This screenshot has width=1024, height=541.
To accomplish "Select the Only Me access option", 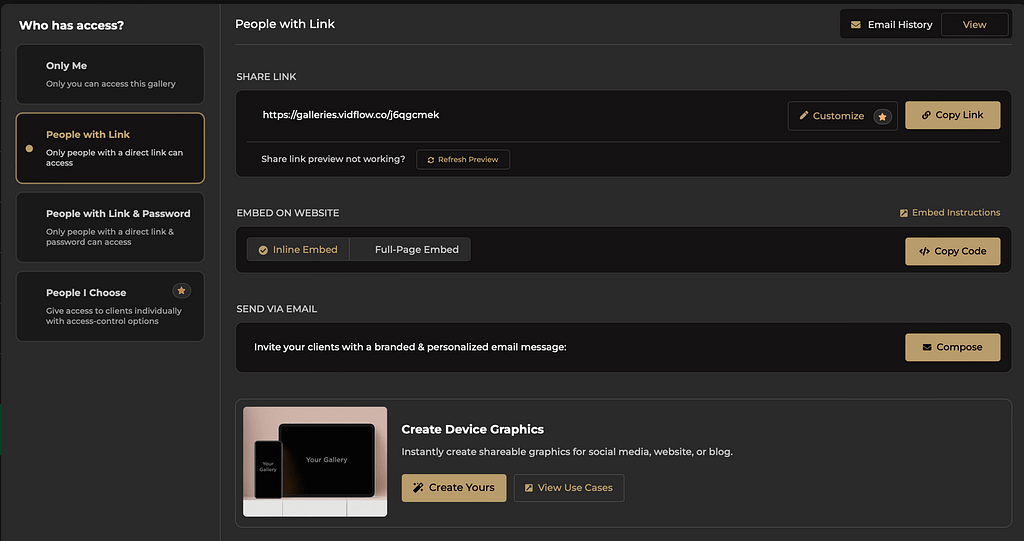I will click(x=110, y=74).
